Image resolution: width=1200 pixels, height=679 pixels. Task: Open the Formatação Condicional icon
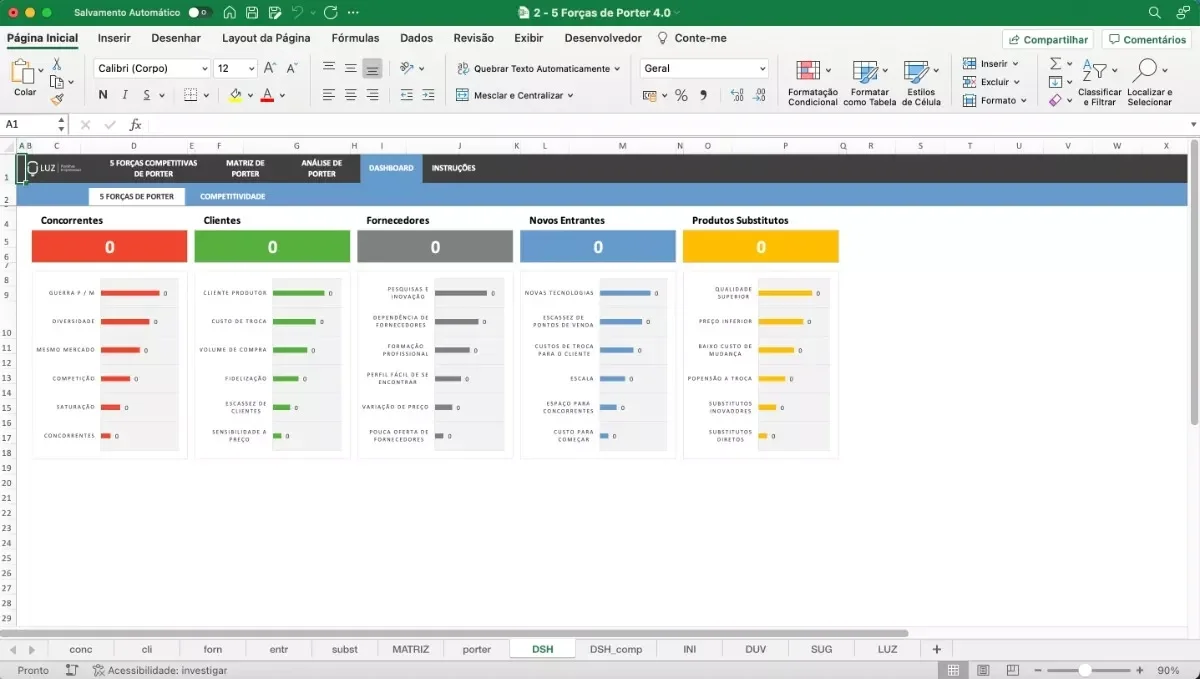coord(808,71)
